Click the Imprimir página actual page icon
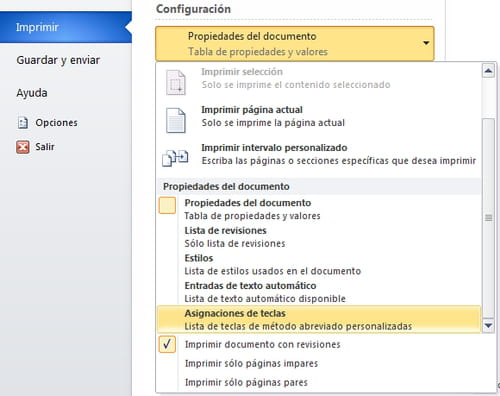Viewport: 500px width, 396px height. click(176, 120)
